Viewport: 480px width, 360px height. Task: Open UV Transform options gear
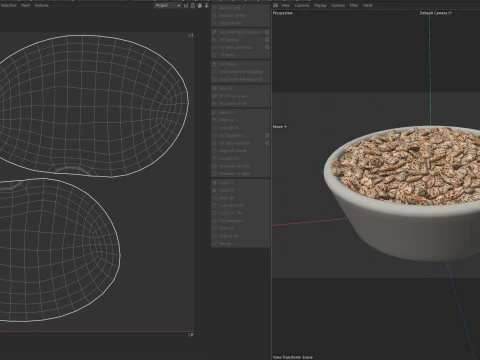pyautogui.click(x=267, y=135)
